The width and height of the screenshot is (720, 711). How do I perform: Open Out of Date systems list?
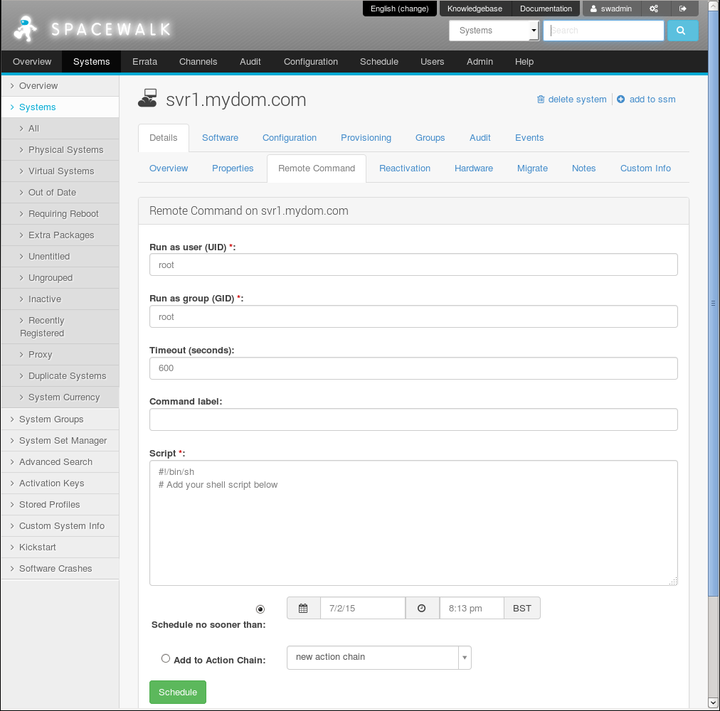point(52,192)
